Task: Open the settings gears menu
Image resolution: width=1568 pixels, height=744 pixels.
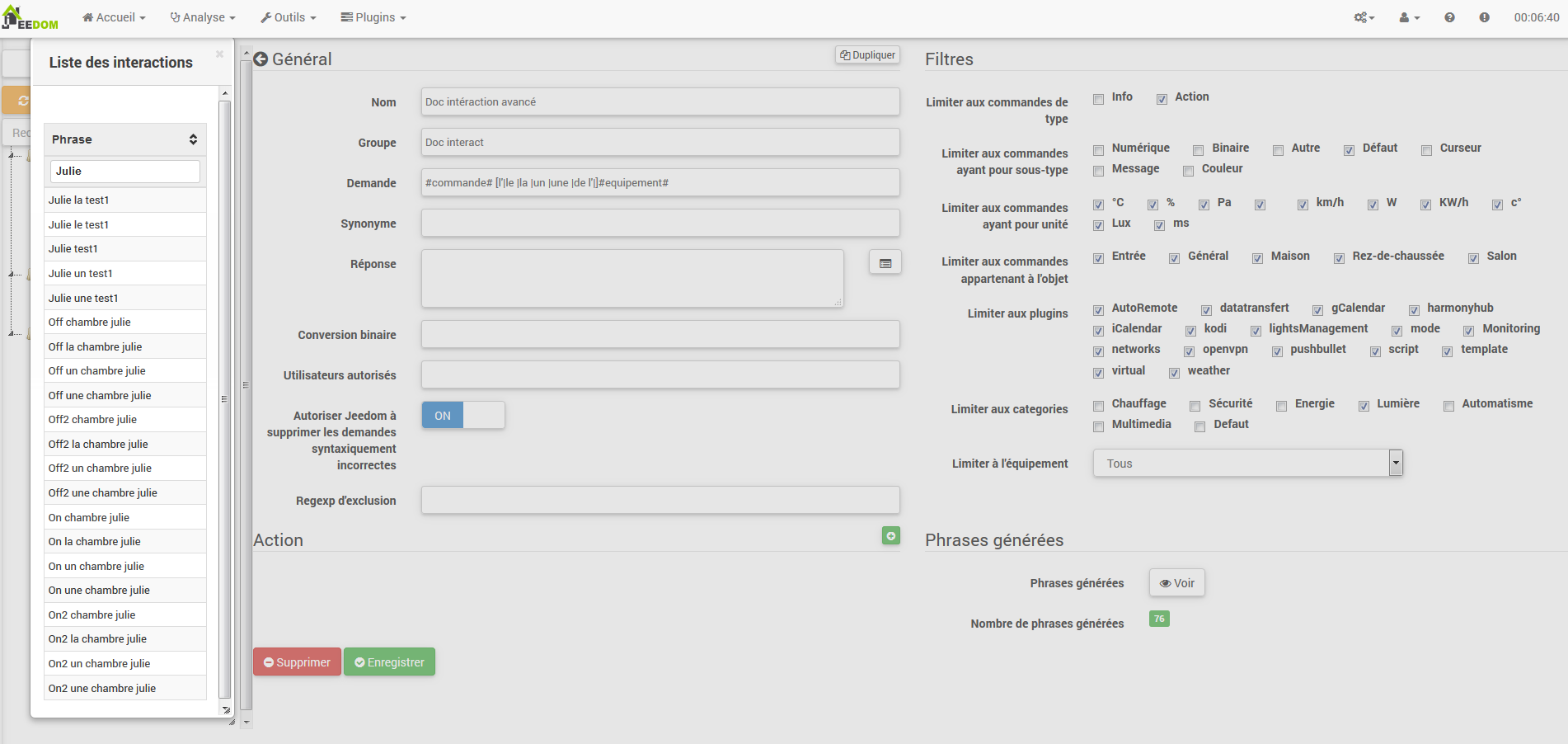Action: (1364, 17)
